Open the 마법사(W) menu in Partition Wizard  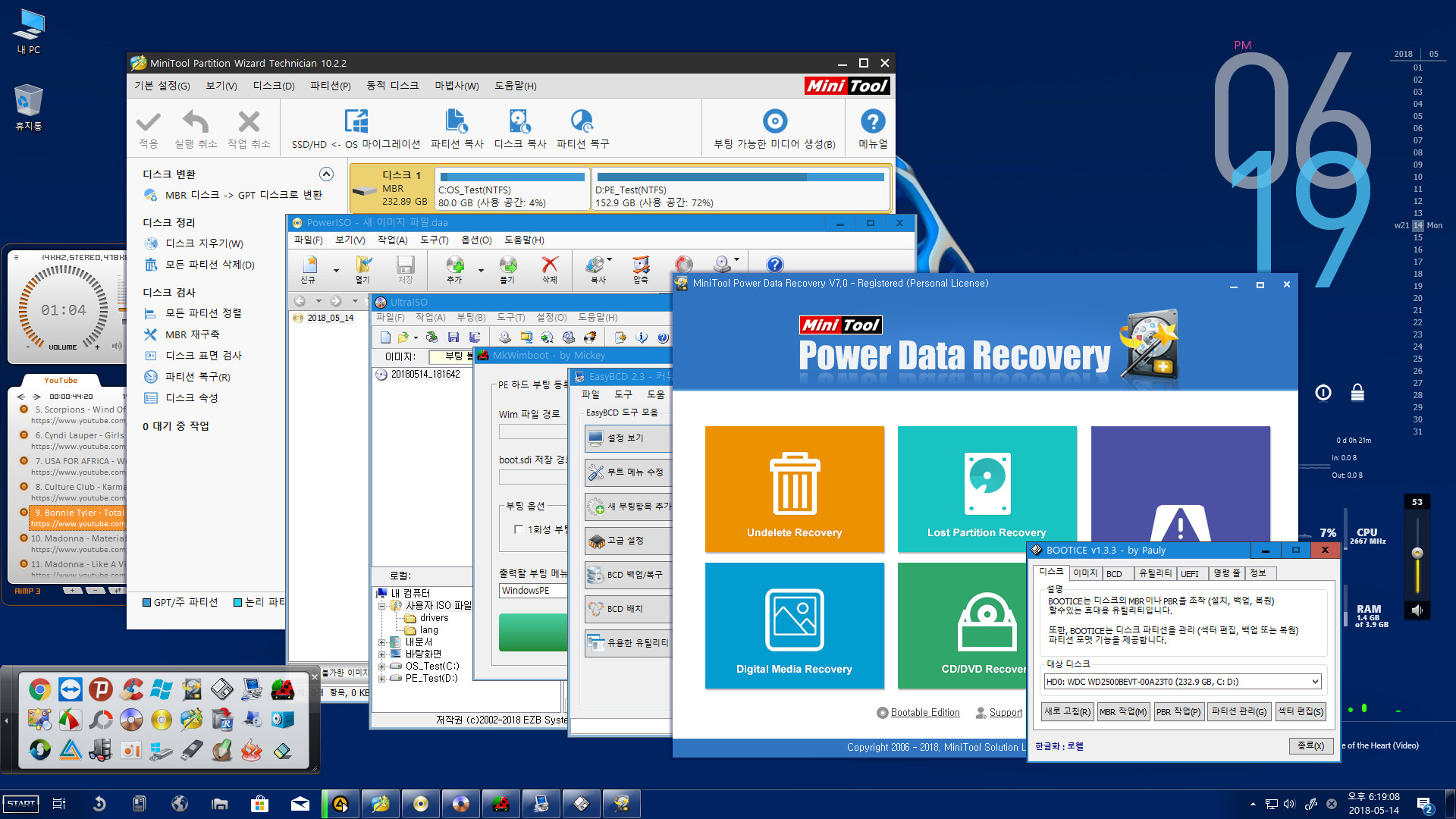coord(457,86)
